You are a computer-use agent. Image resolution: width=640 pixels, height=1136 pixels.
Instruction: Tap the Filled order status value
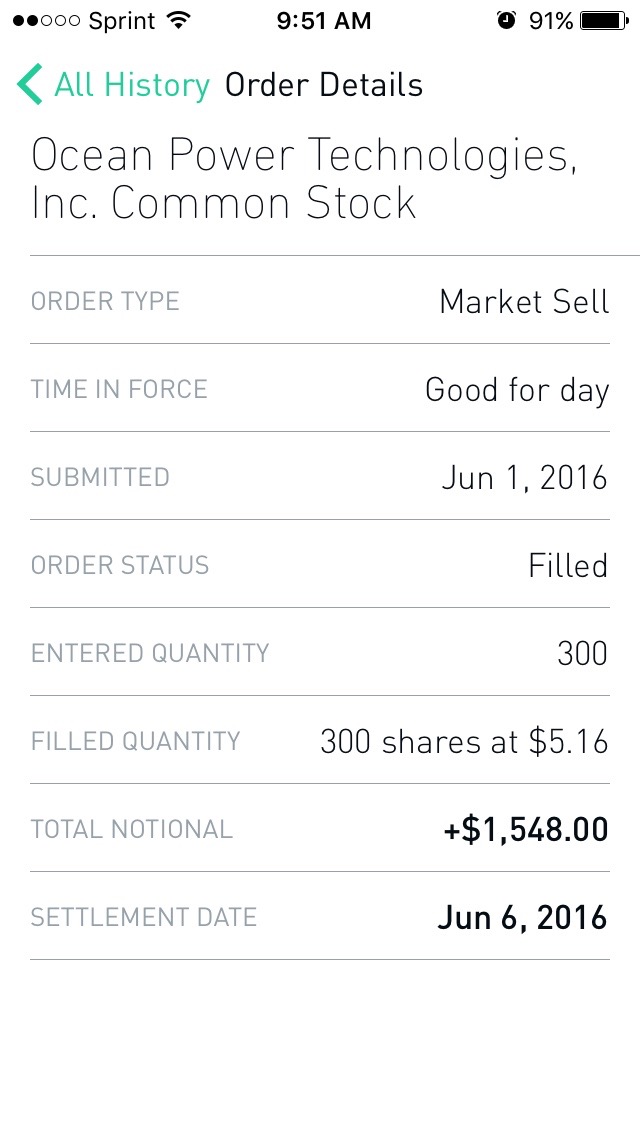click(568, 565)
